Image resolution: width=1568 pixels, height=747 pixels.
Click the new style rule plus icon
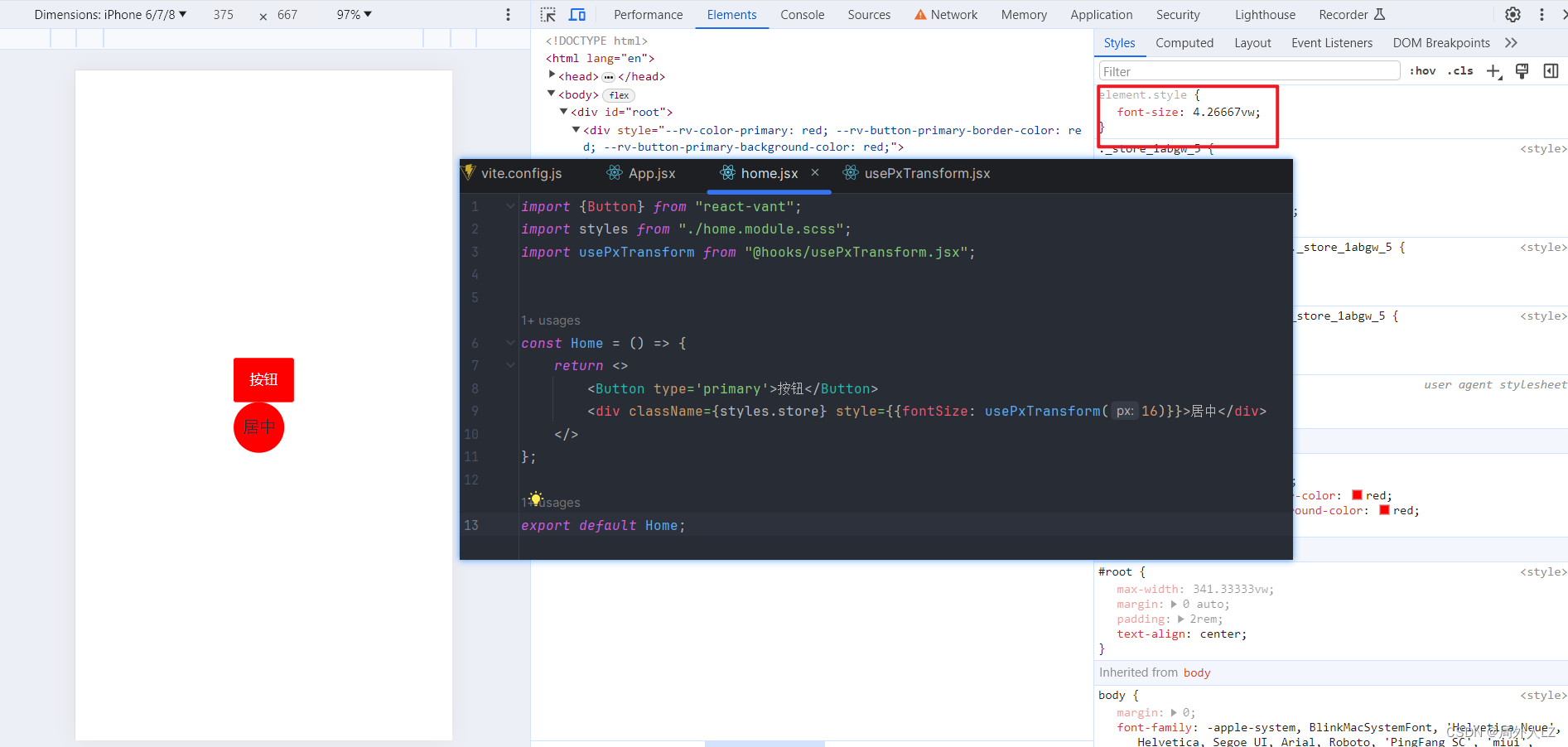pyautogui.click(x=1494, y=71)
